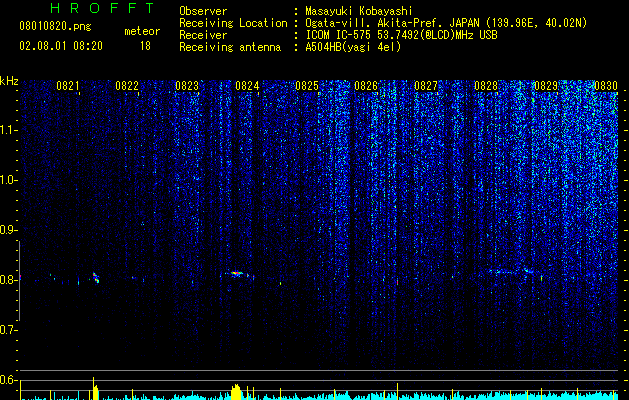Click the faint curved echo near 0828
Image resolution: width=629 pixels, height=400 pixels.
[511, 272]
